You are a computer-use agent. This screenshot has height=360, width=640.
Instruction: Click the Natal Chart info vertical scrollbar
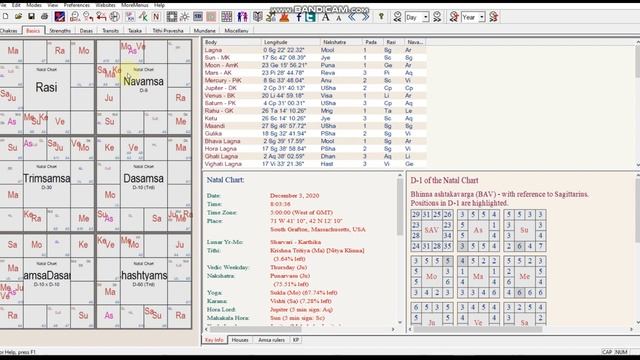coord(400,248)
